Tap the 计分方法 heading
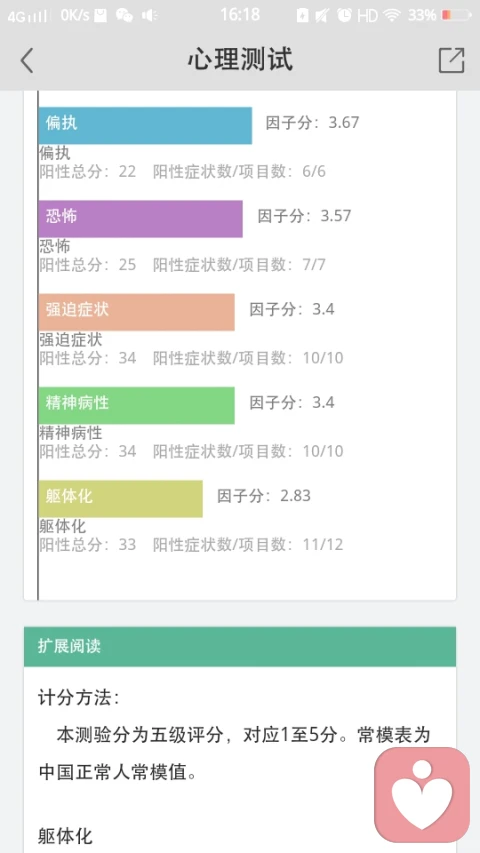The height and width of the screenshot is (853, 480). (78, 699)
